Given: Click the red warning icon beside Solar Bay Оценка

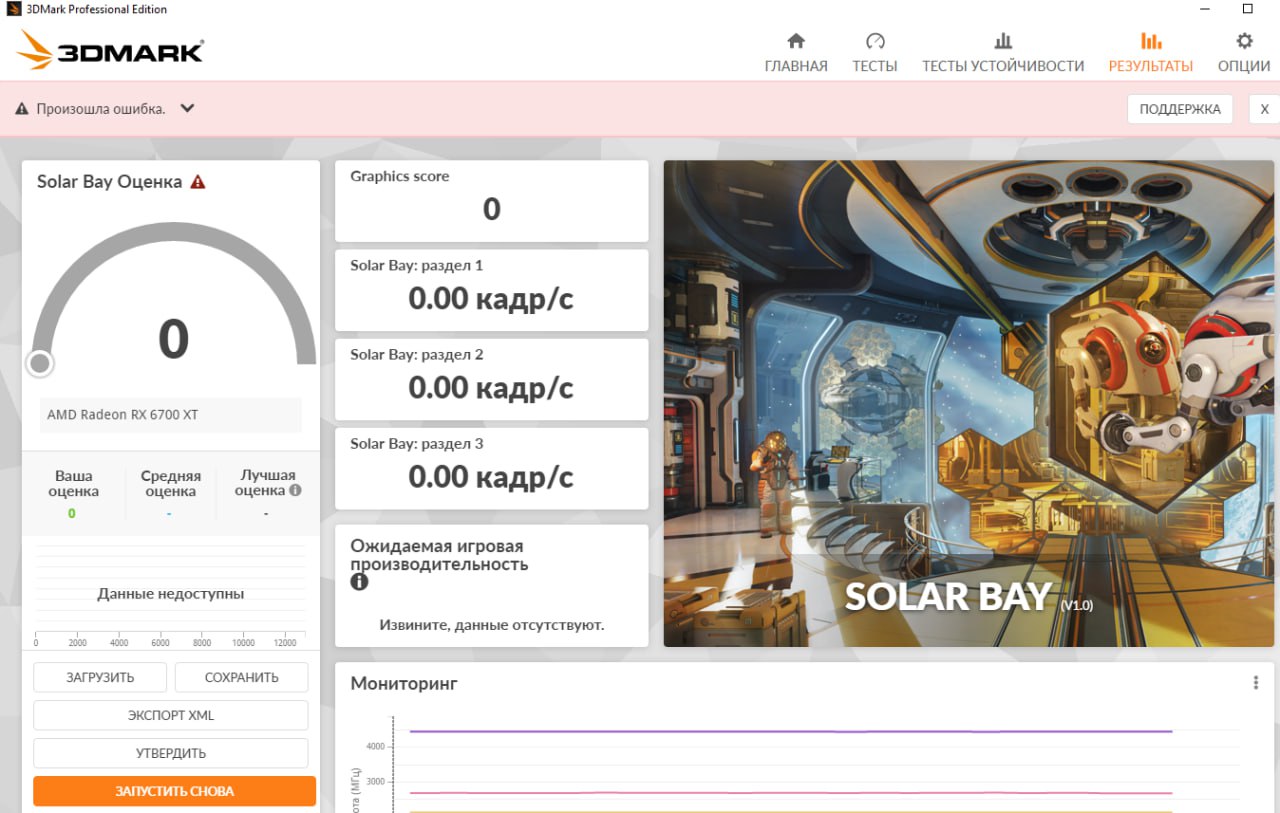Looking at the screenshot, I should tap(198, 182).
